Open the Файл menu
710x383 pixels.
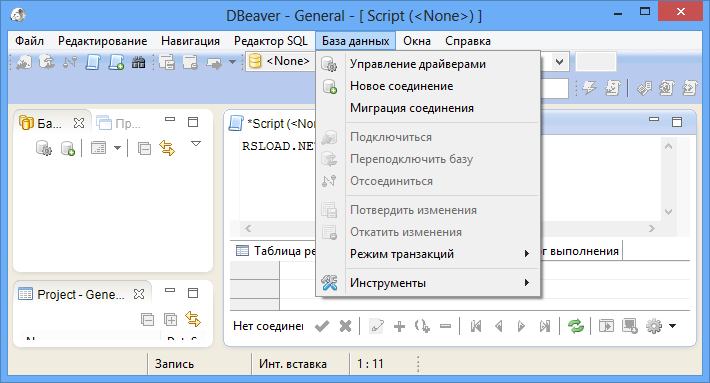(x=29, y=41)
